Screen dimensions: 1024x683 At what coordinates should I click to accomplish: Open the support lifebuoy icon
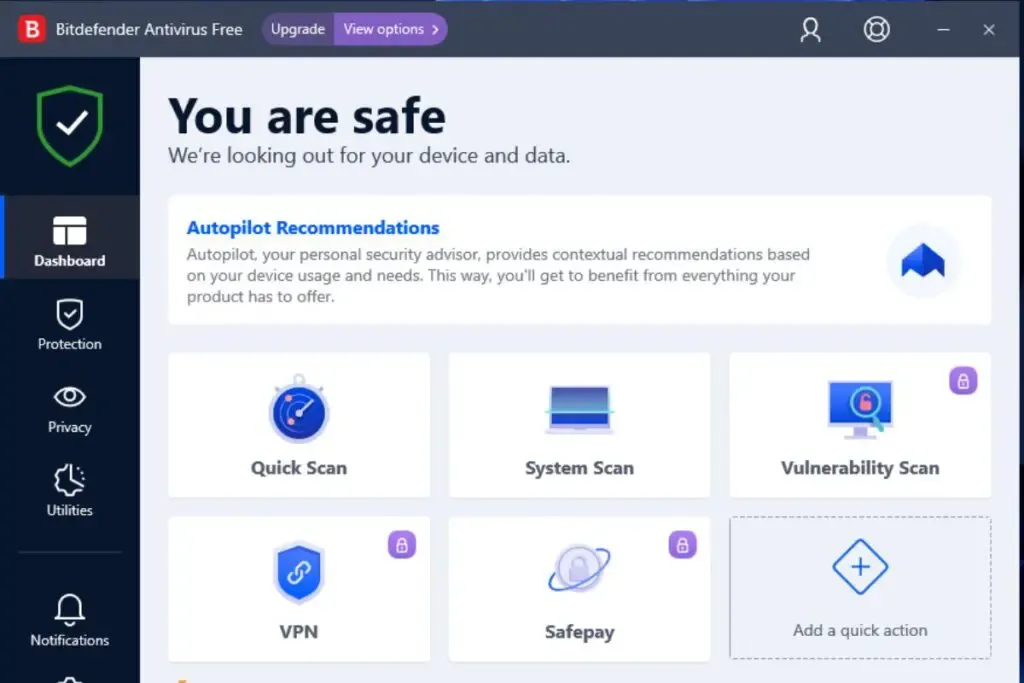(876, 29)
